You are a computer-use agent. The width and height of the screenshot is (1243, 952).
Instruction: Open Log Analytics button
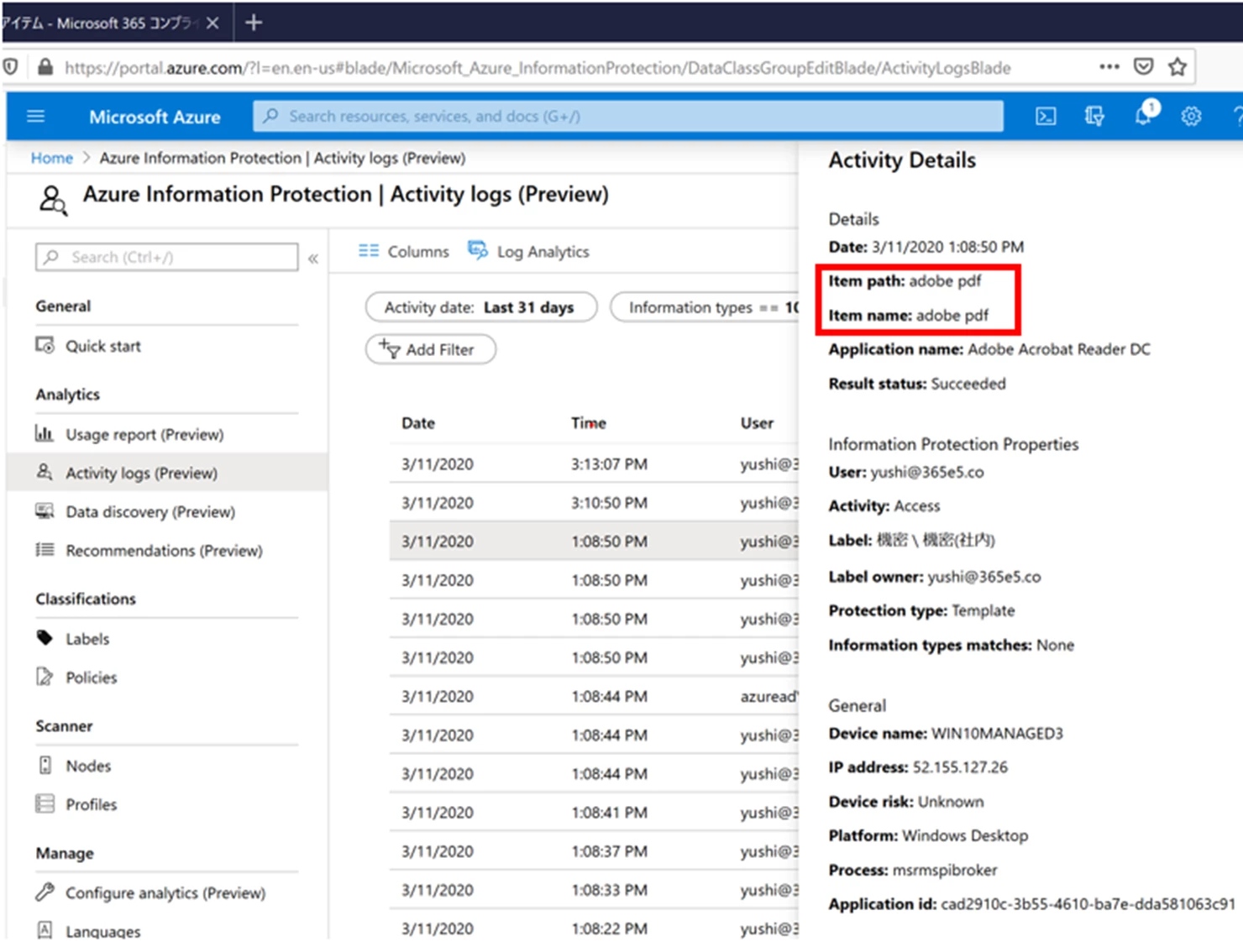pyautogui.click(x=528, y=251)
